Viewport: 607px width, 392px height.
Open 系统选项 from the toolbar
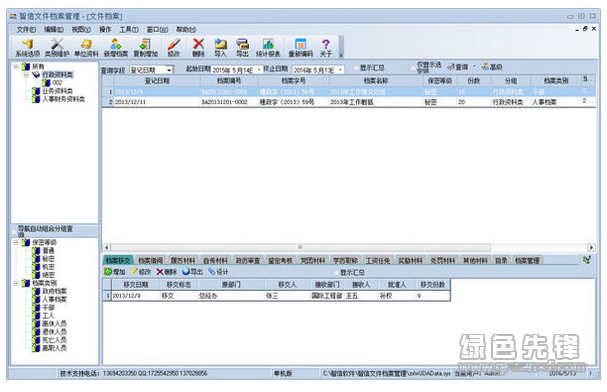[x=27, y=48]
